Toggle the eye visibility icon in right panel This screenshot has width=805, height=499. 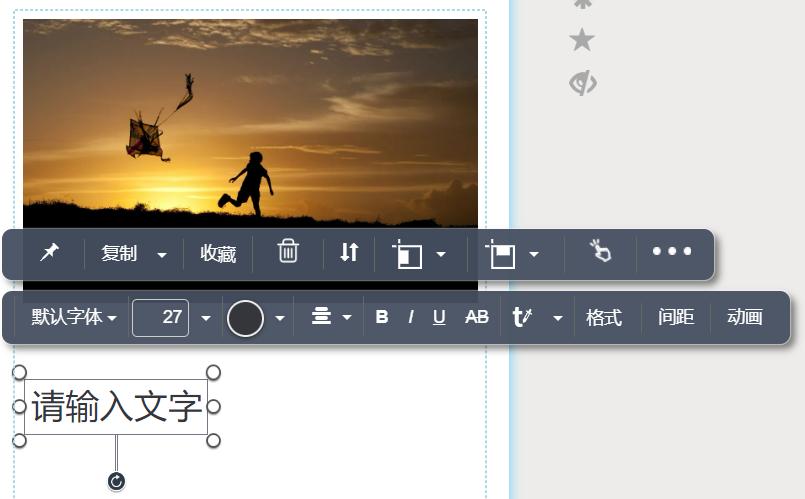click(x=583, y=83)
